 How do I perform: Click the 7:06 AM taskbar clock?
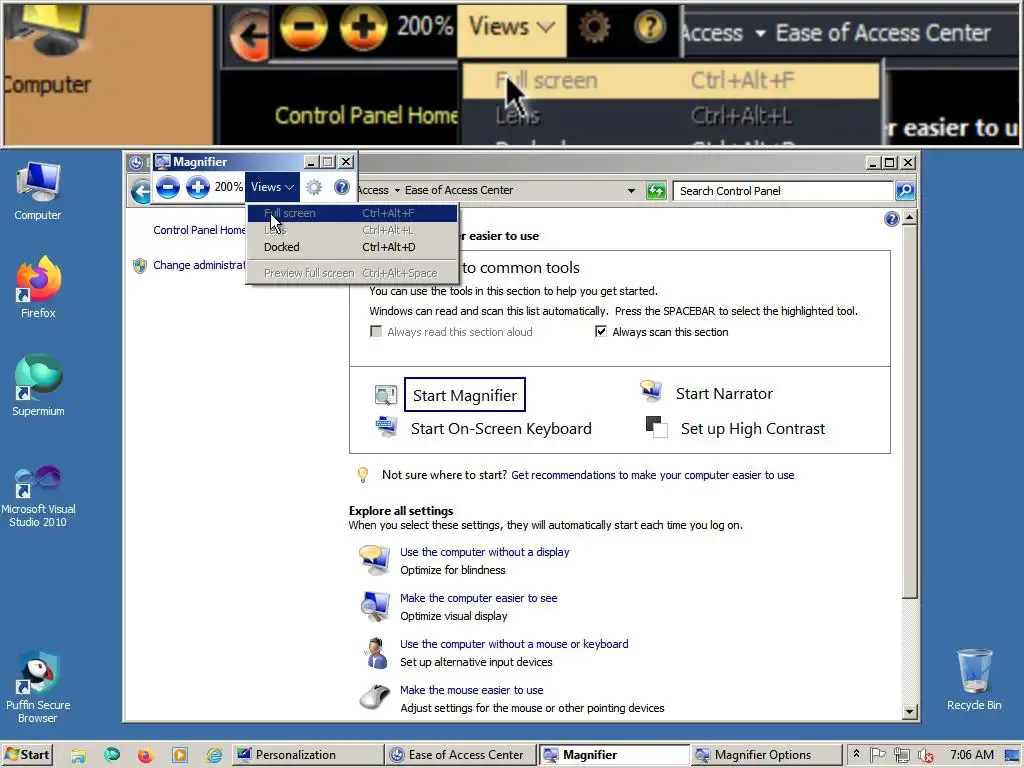(x=972, y=755)
